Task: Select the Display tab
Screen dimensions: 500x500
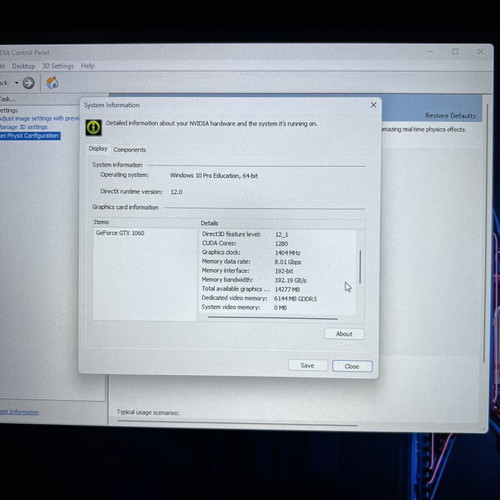Action: (x=98, y=149)
